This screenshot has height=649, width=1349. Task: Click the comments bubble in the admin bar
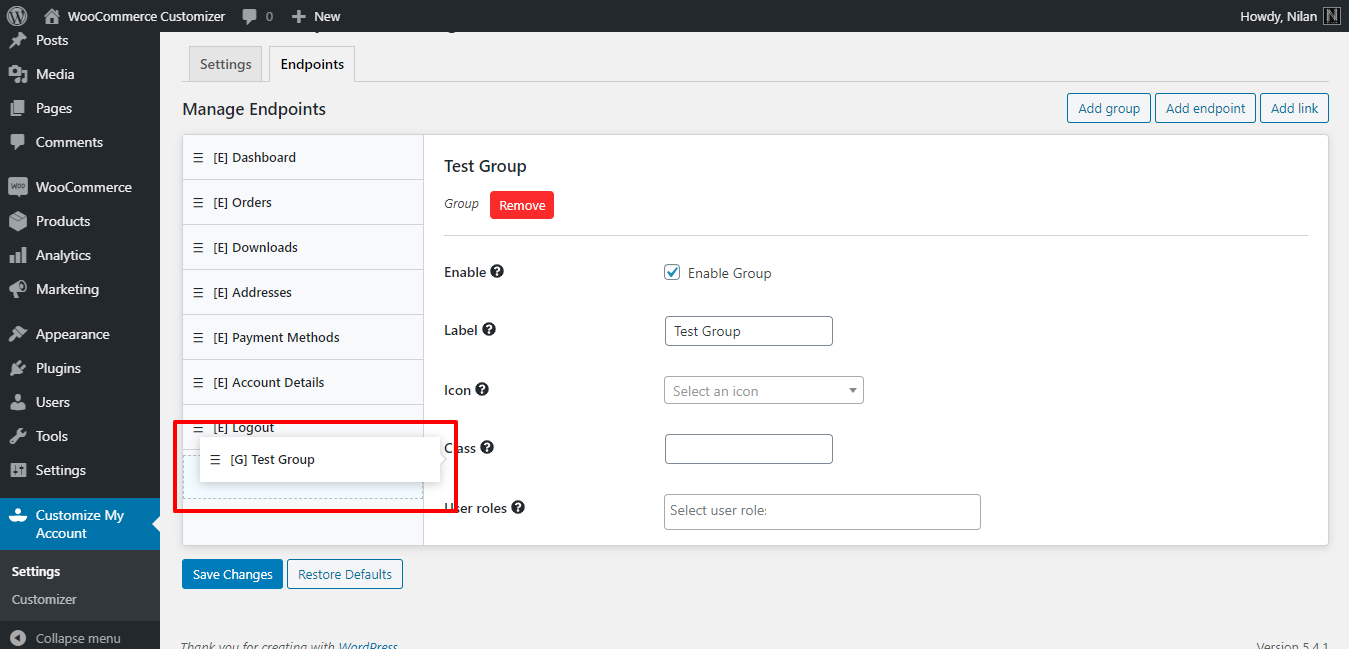coord(248,15)
